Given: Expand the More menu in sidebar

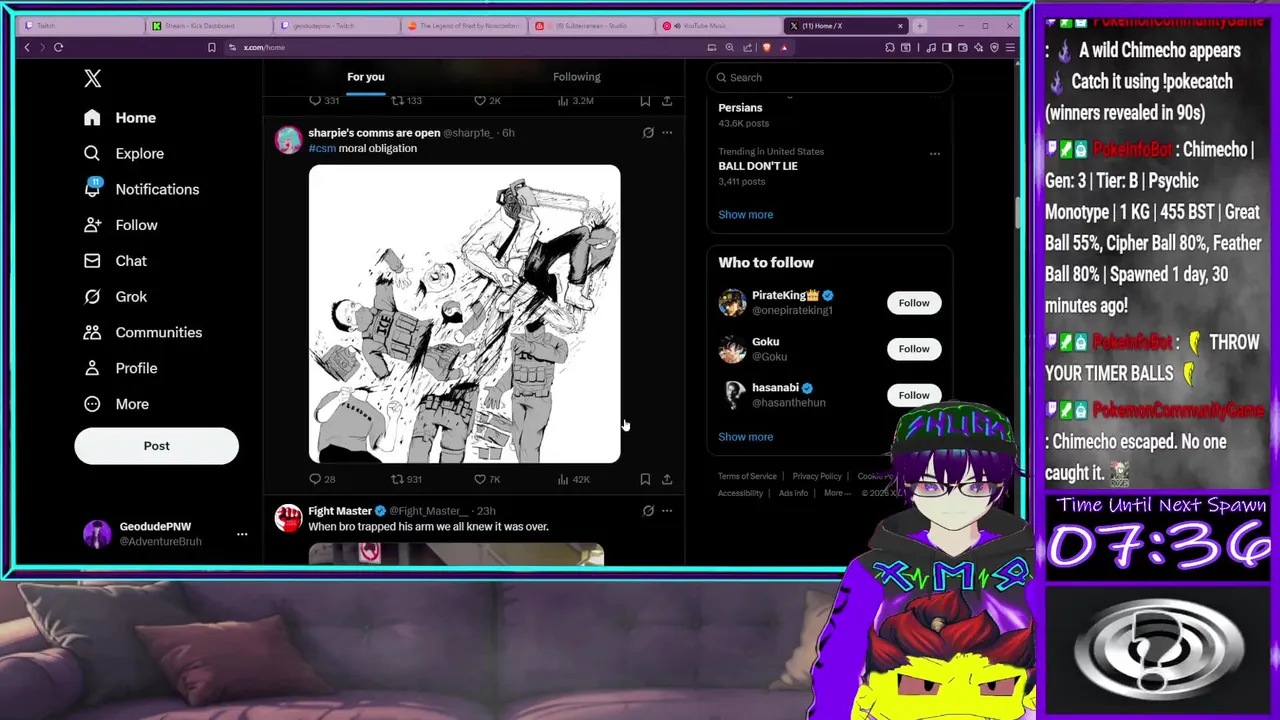Looking at the screenshot, I should (x=117, y=404).
